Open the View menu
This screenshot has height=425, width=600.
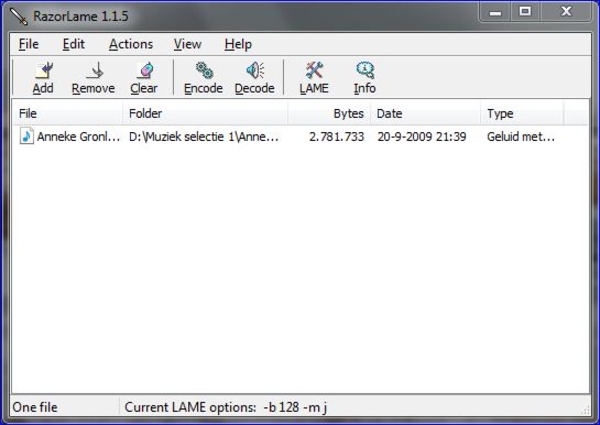coord(188,44)
